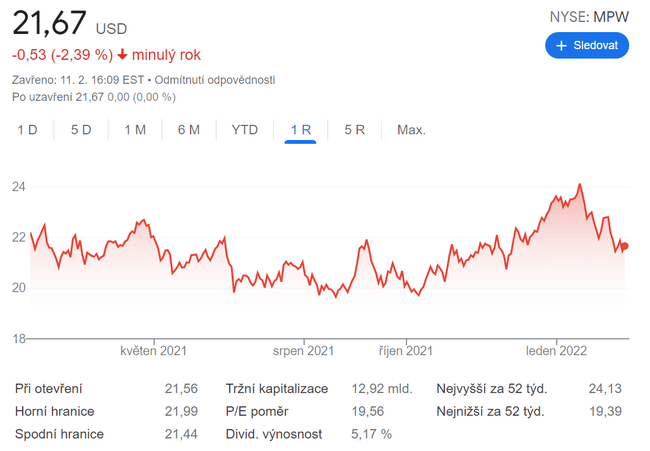Click the Divid. výnosnost statistic label
This screenshot has width=650, height=451.
(x=276, y=434)
